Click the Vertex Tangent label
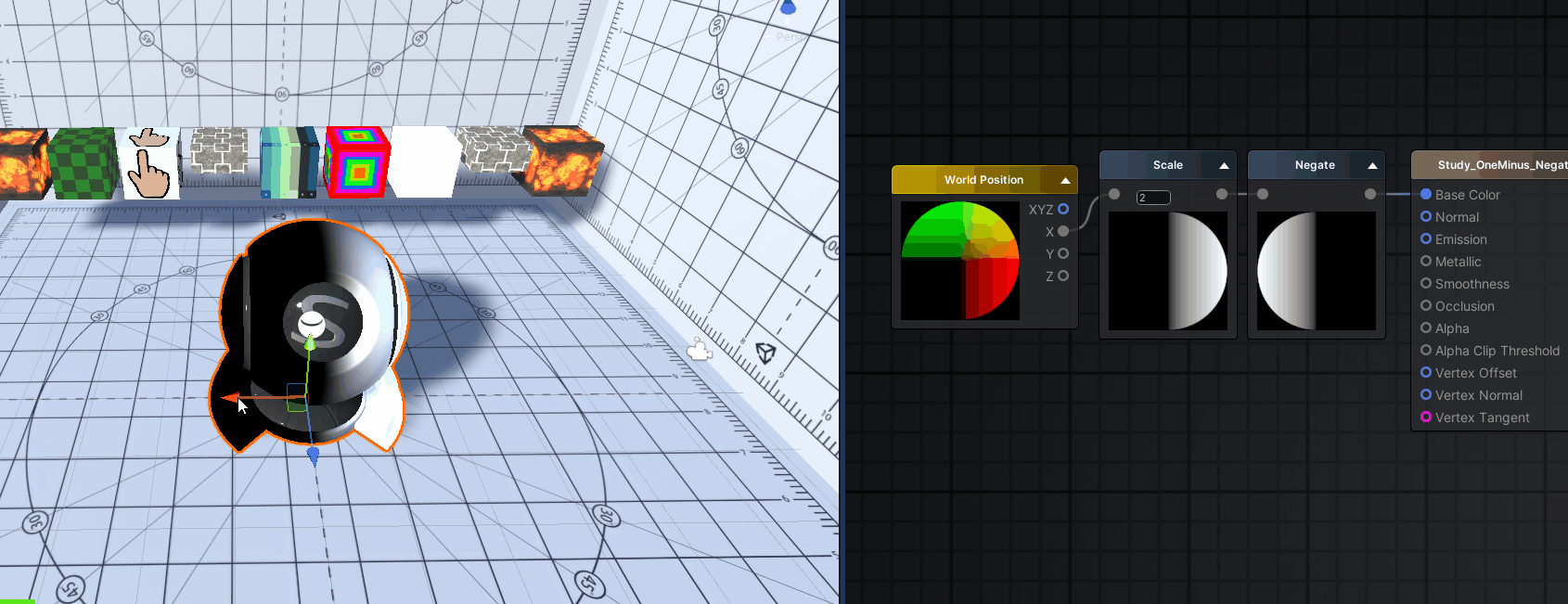This screenshot has width=1568, height=604. pyautogui.click(x=1483, y=418)
